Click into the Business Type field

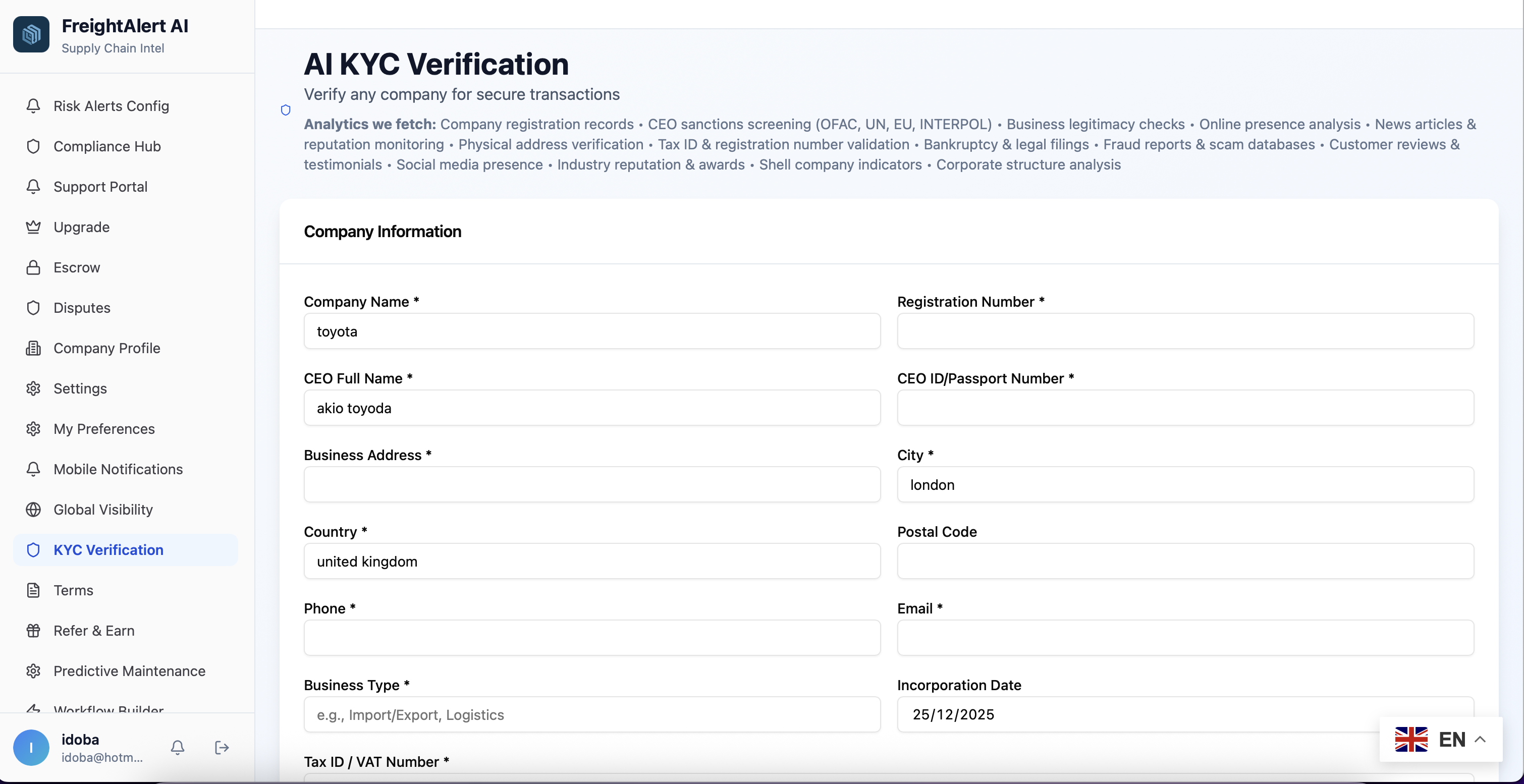pyautogui.click(x=591, y=714)
